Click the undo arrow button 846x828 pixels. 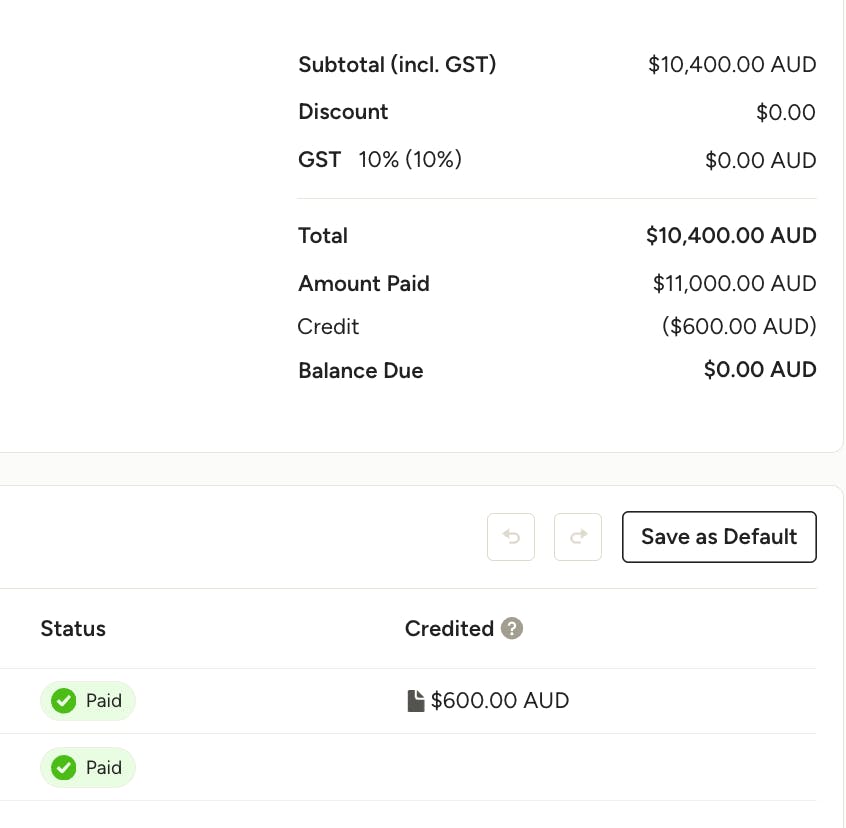click(x=510, y=537)
